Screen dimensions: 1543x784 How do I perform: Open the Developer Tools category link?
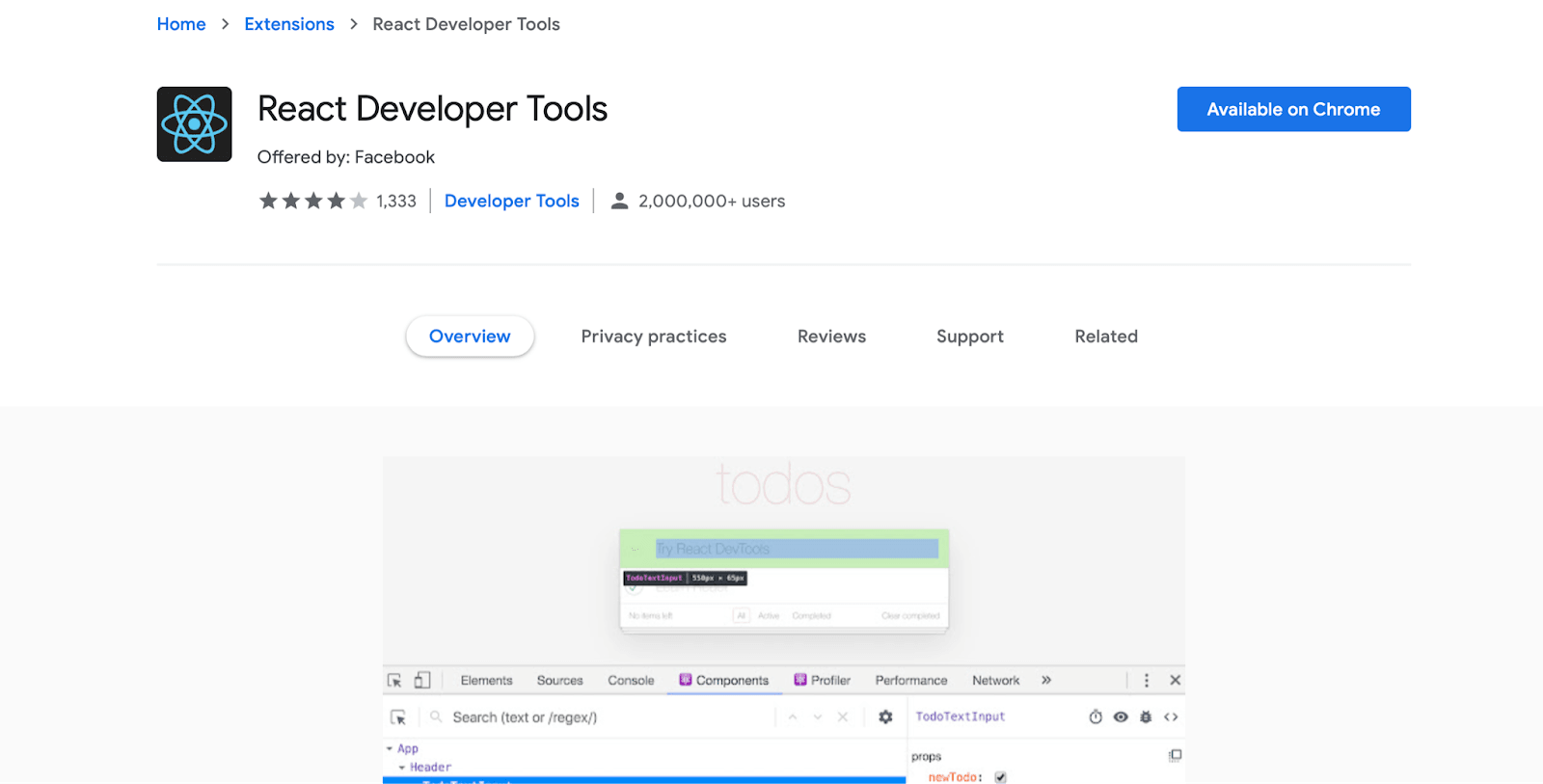click(512, 201)
